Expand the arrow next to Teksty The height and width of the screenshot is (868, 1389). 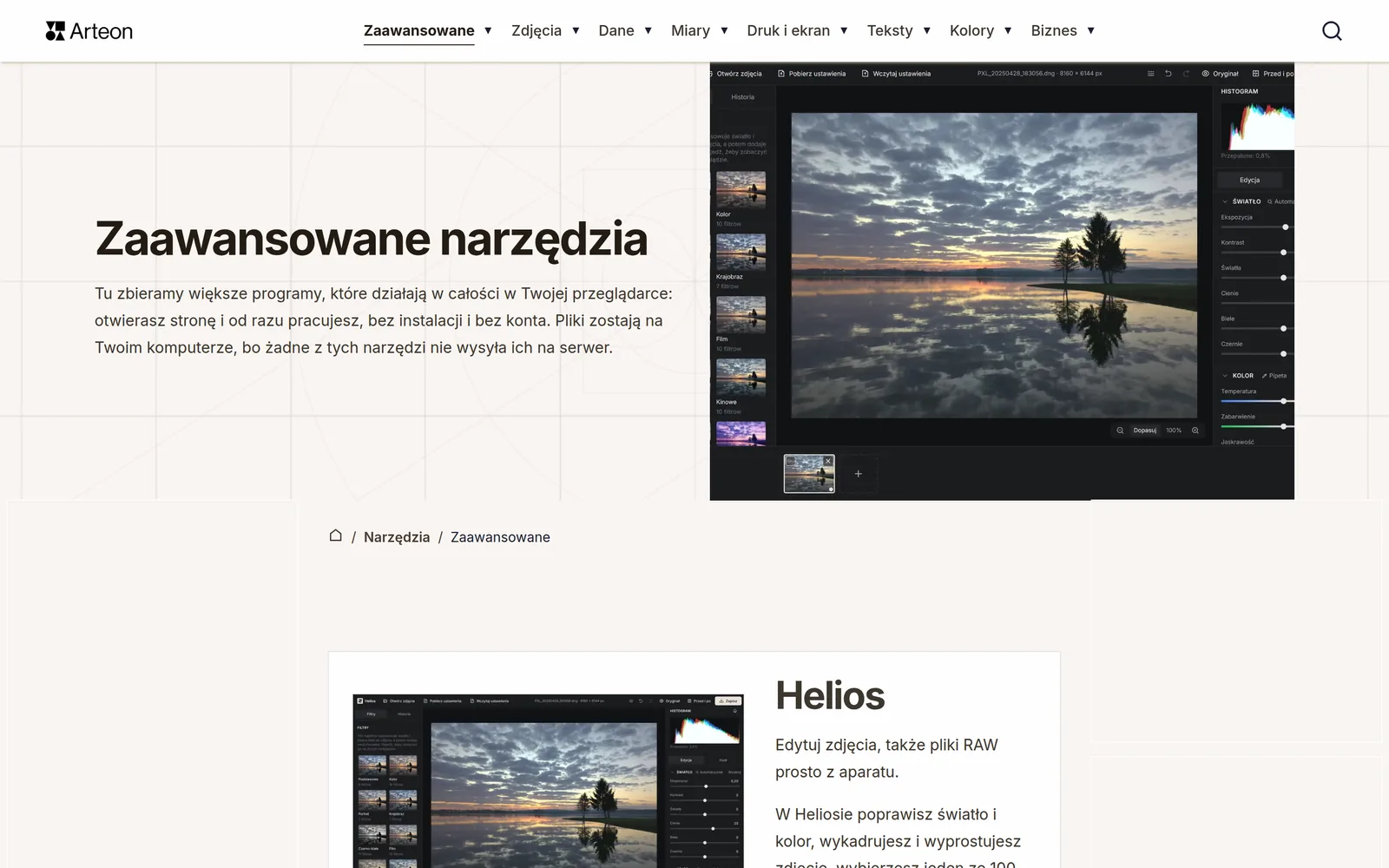pyautogui.click(x=927, y=30)
